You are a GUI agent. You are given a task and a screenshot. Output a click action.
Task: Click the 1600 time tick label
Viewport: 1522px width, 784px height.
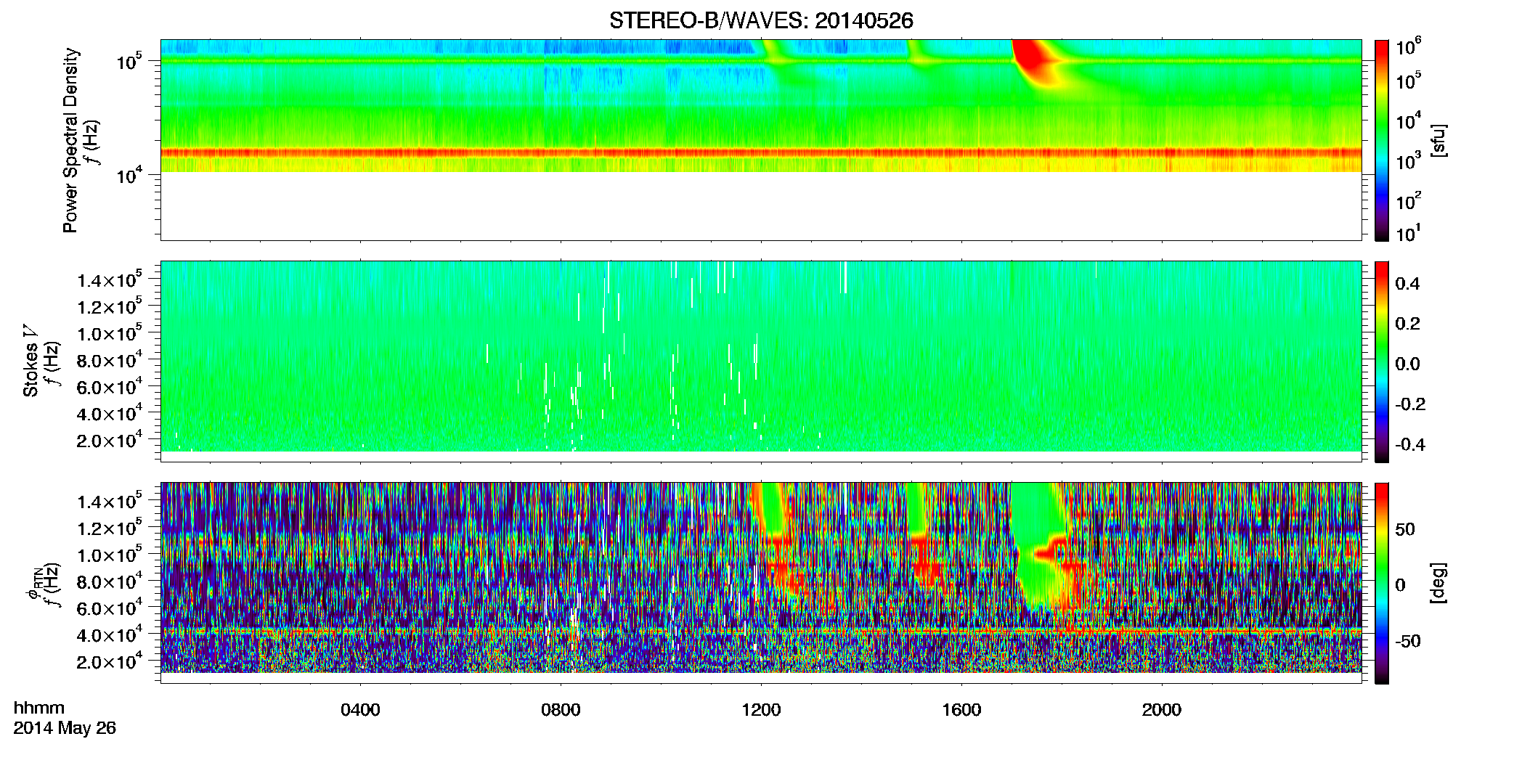pos(961,710)
